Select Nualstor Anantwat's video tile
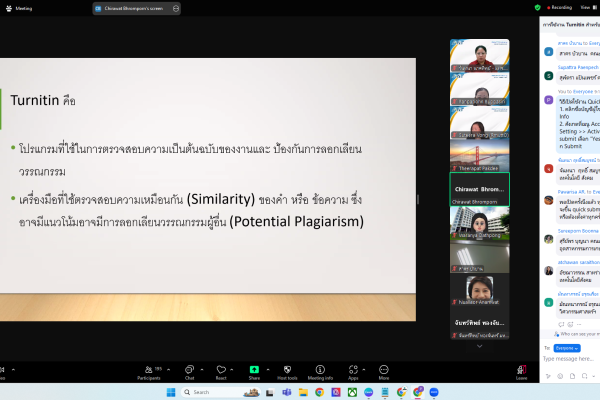The image size is (600, 400). point(479,290)
